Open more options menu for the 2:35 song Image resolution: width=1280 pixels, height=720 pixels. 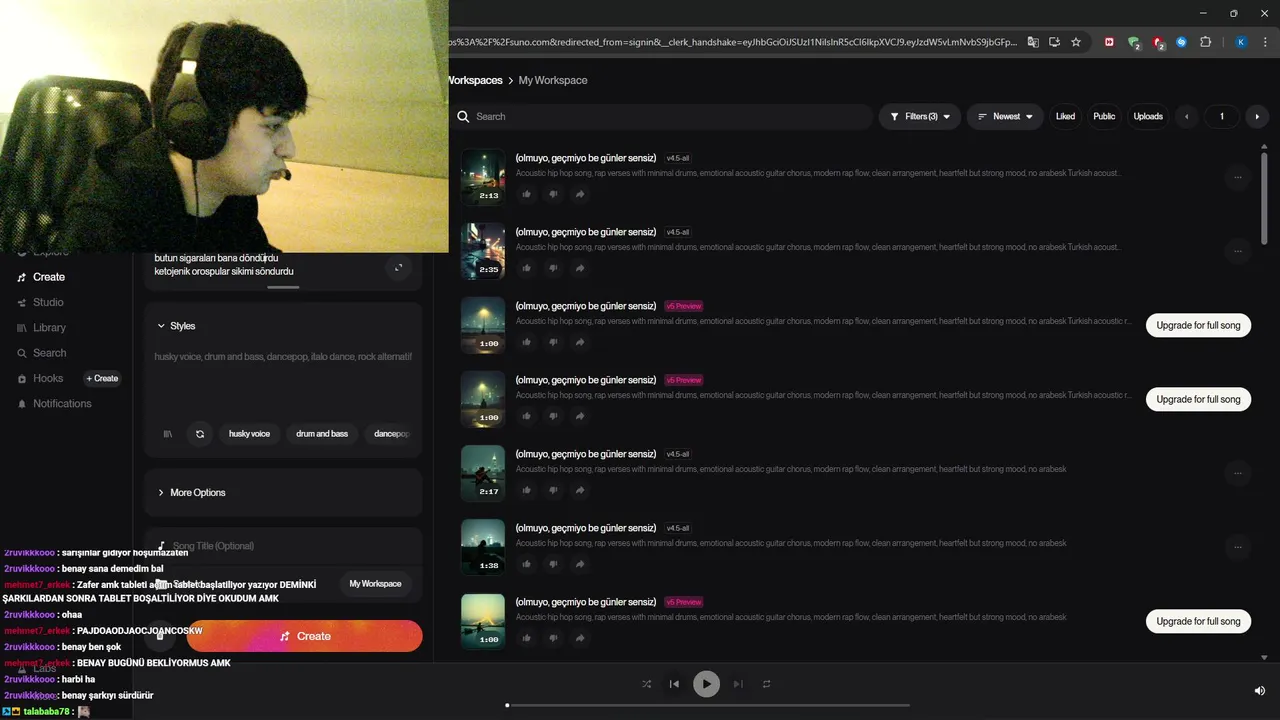click(x=1238, y=251)
